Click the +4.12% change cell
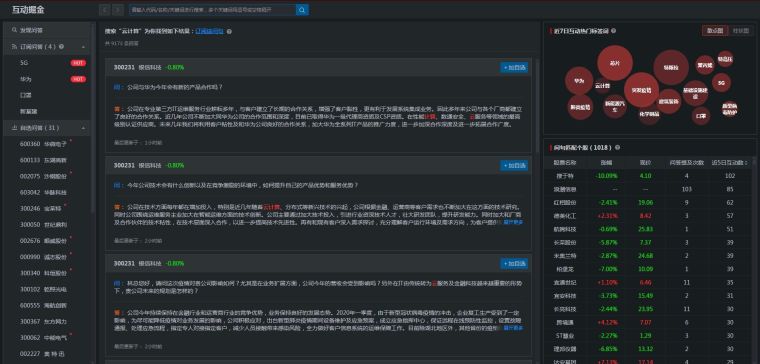Viewport: 760px width, 364px height. pyautogui.click(x=607, y=322)
